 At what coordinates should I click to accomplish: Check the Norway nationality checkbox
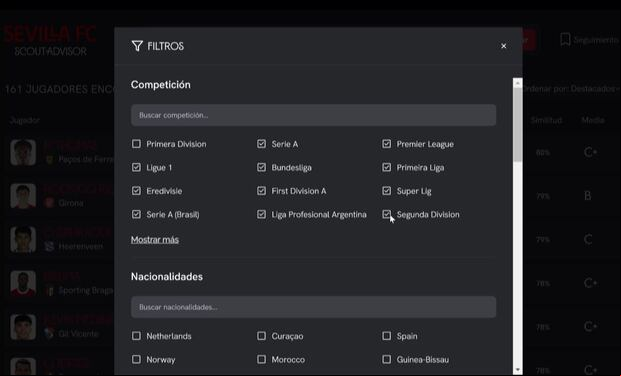point(136,359)
